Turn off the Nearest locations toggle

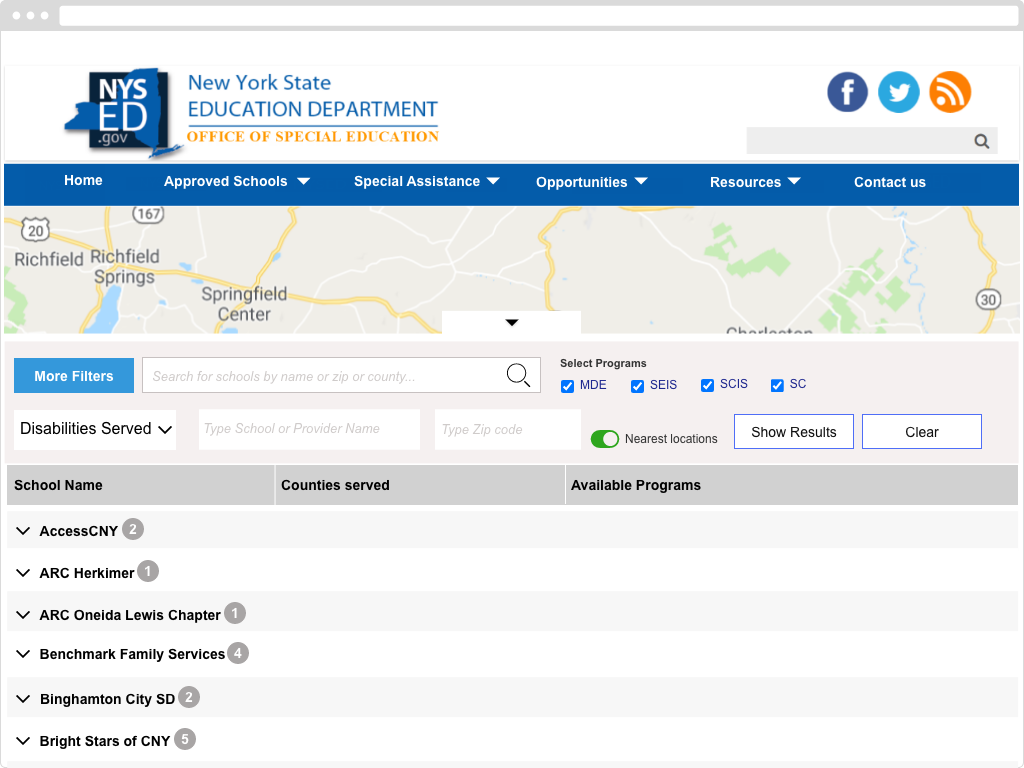(605, 439)
